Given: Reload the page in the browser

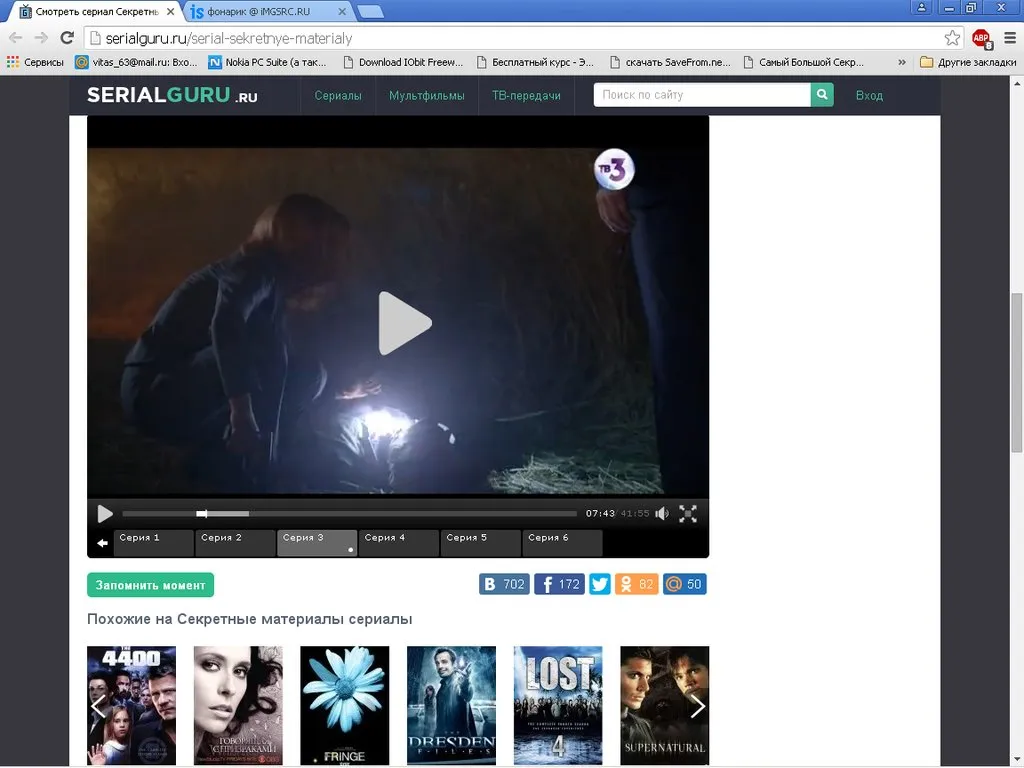Looking at the screenshot, I should click(67, 38).
